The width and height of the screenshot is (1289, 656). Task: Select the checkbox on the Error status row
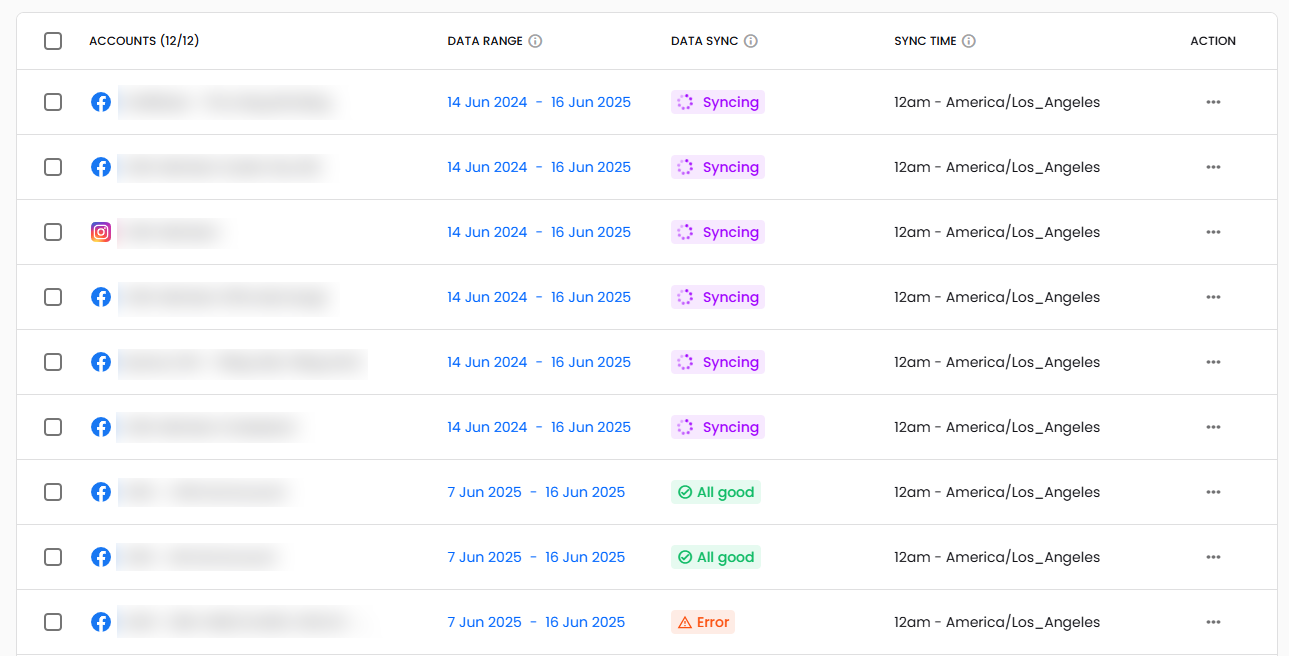(53, 622)
